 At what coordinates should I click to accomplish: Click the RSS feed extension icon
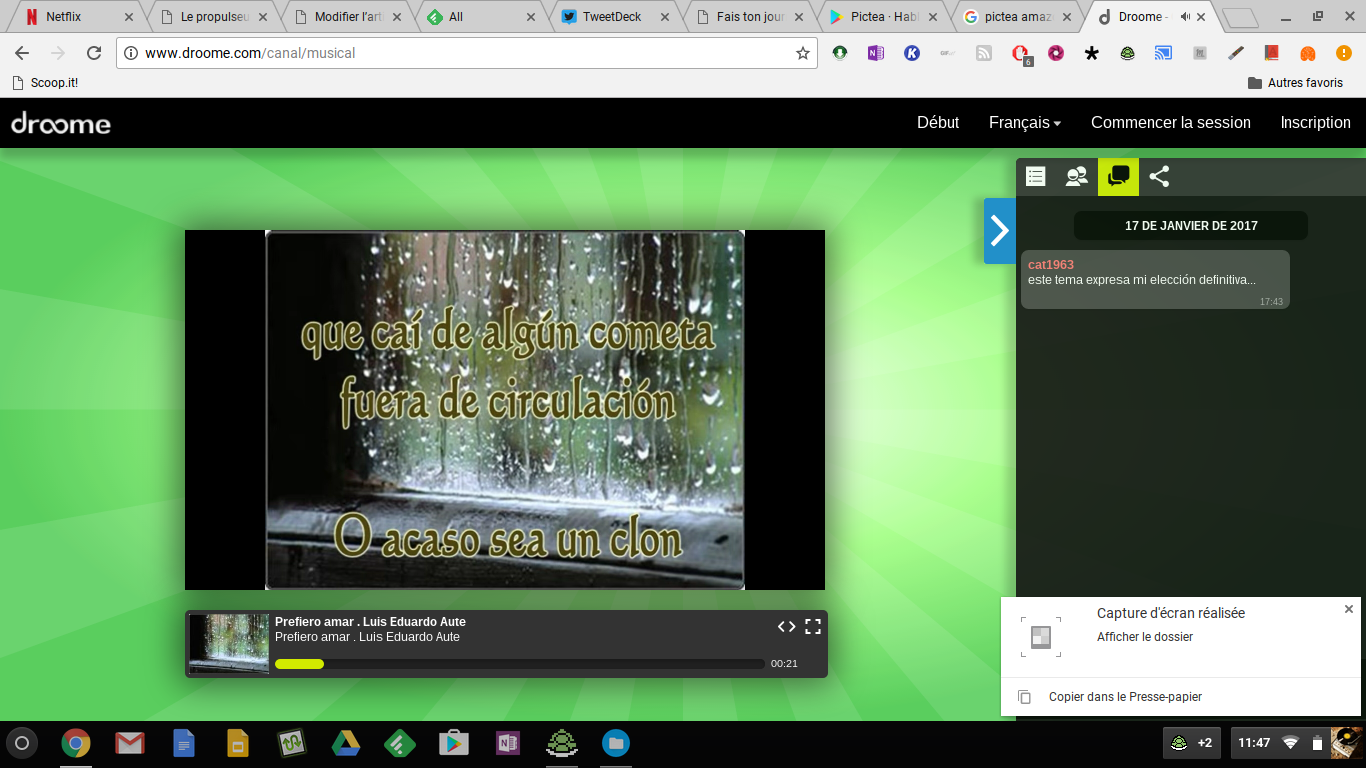984,53
